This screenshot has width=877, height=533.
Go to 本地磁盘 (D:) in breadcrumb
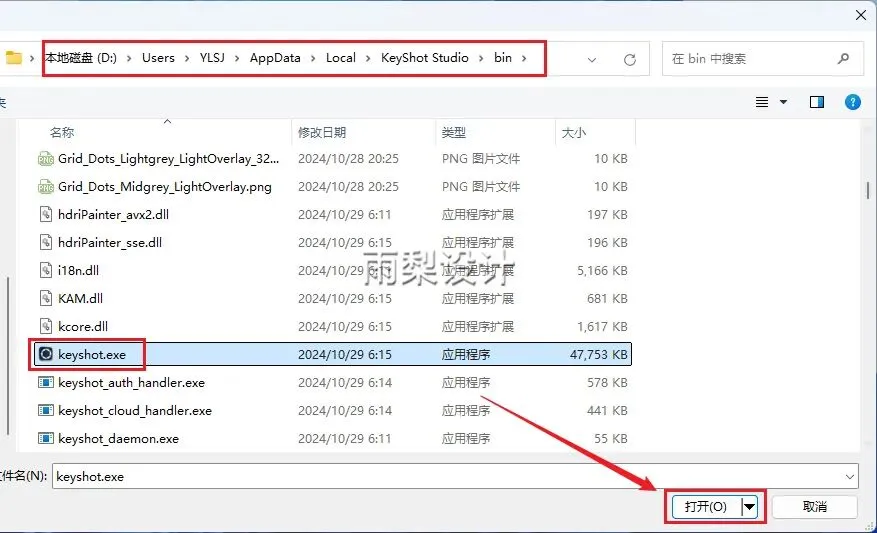[81, 58]
